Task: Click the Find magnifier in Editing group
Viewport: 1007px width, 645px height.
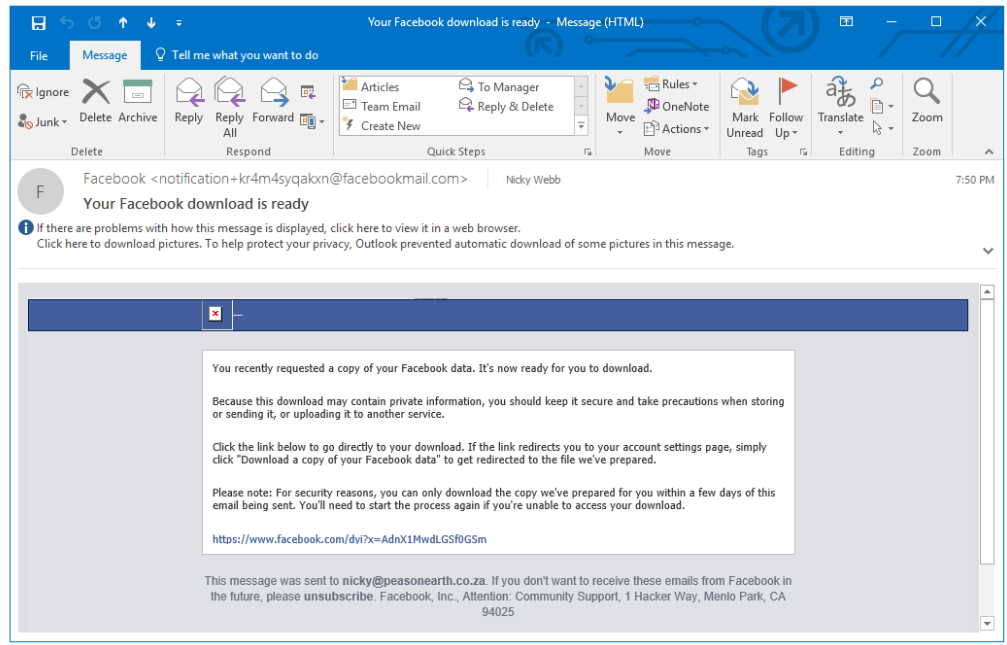Action: click(877, 84)
